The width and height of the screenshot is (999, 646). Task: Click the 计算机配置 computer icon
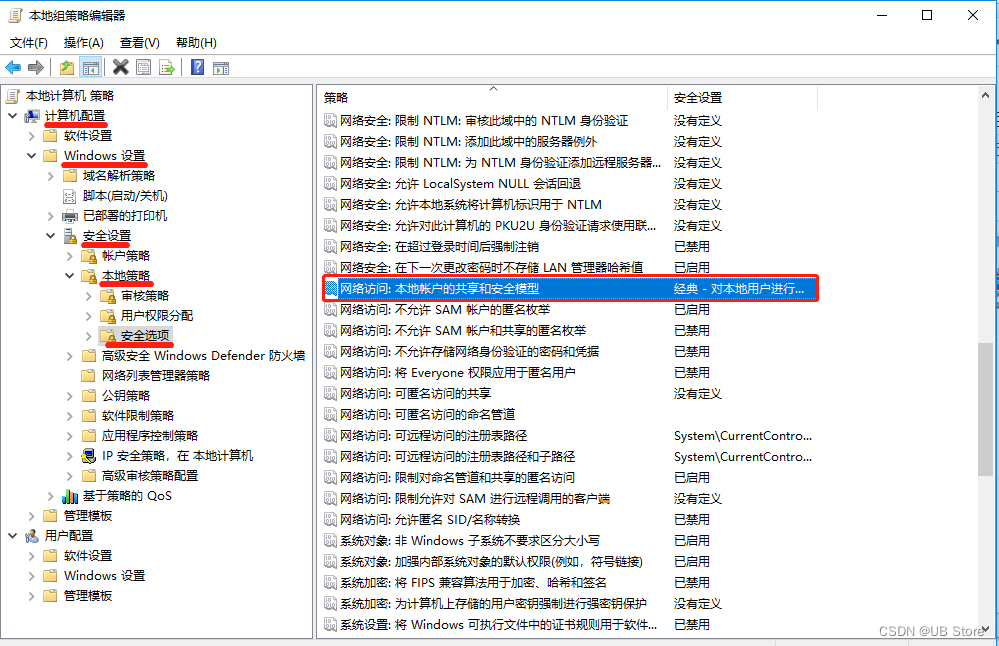click(x=32, y=116)
